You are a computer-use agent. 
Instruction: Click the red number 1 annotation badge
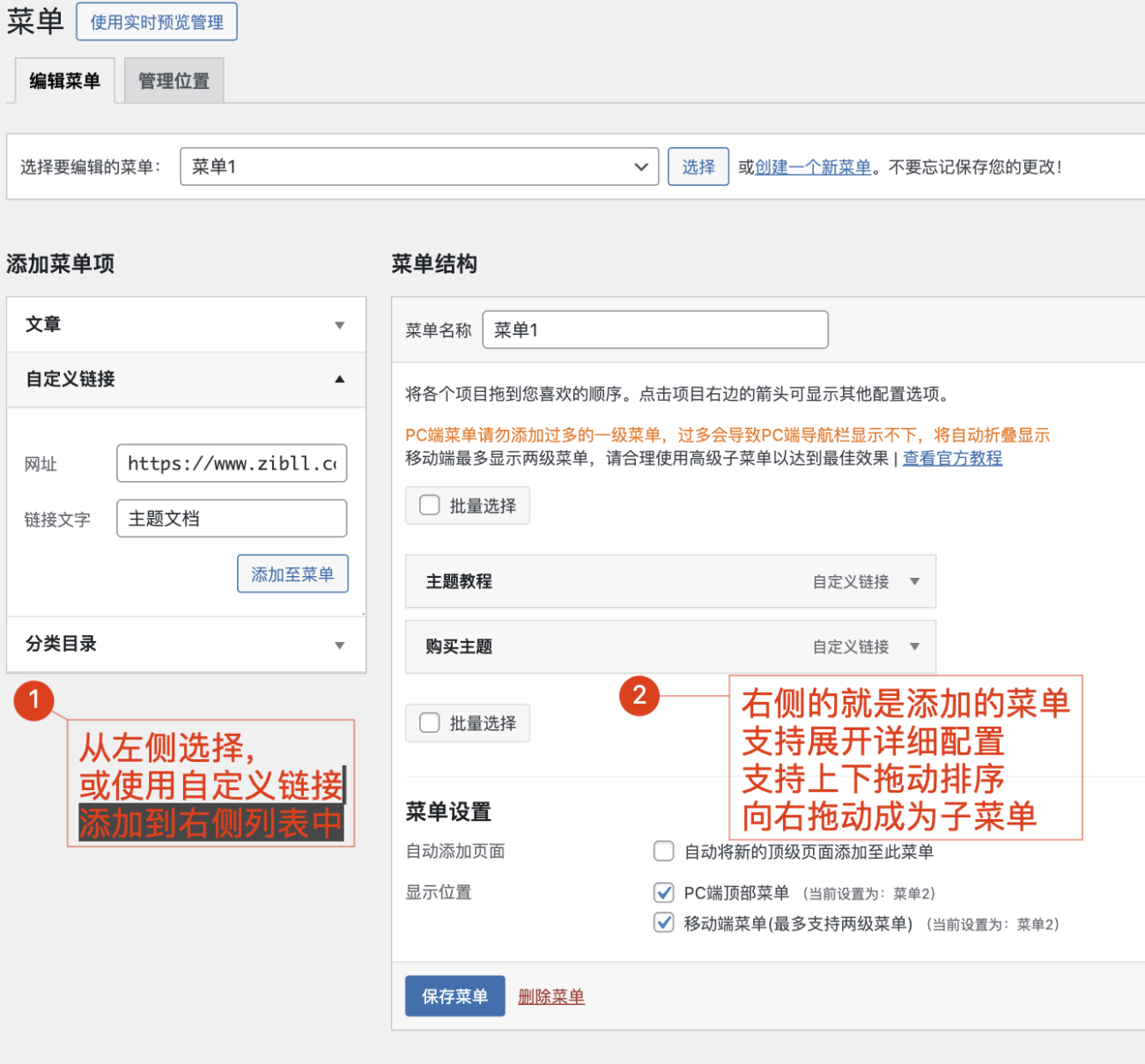pos(34,700)
